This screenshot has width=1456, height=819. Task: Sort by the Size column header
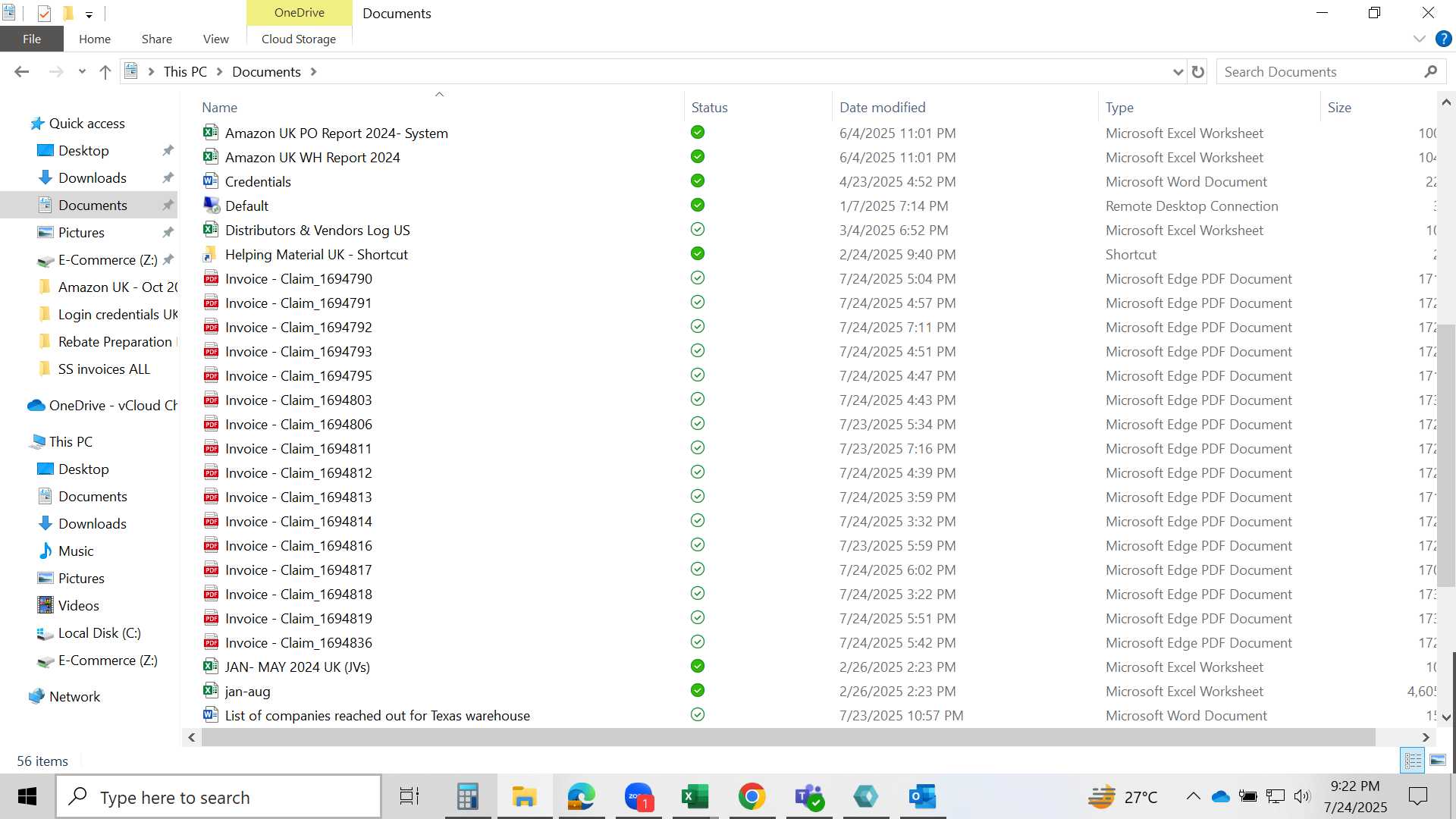click(x=1339, y=108)
